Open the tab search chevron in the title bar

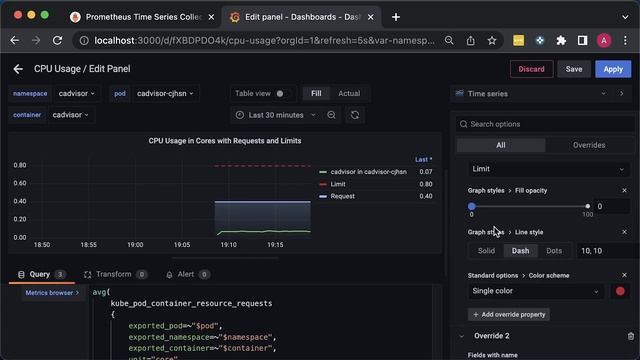point(625,17)
